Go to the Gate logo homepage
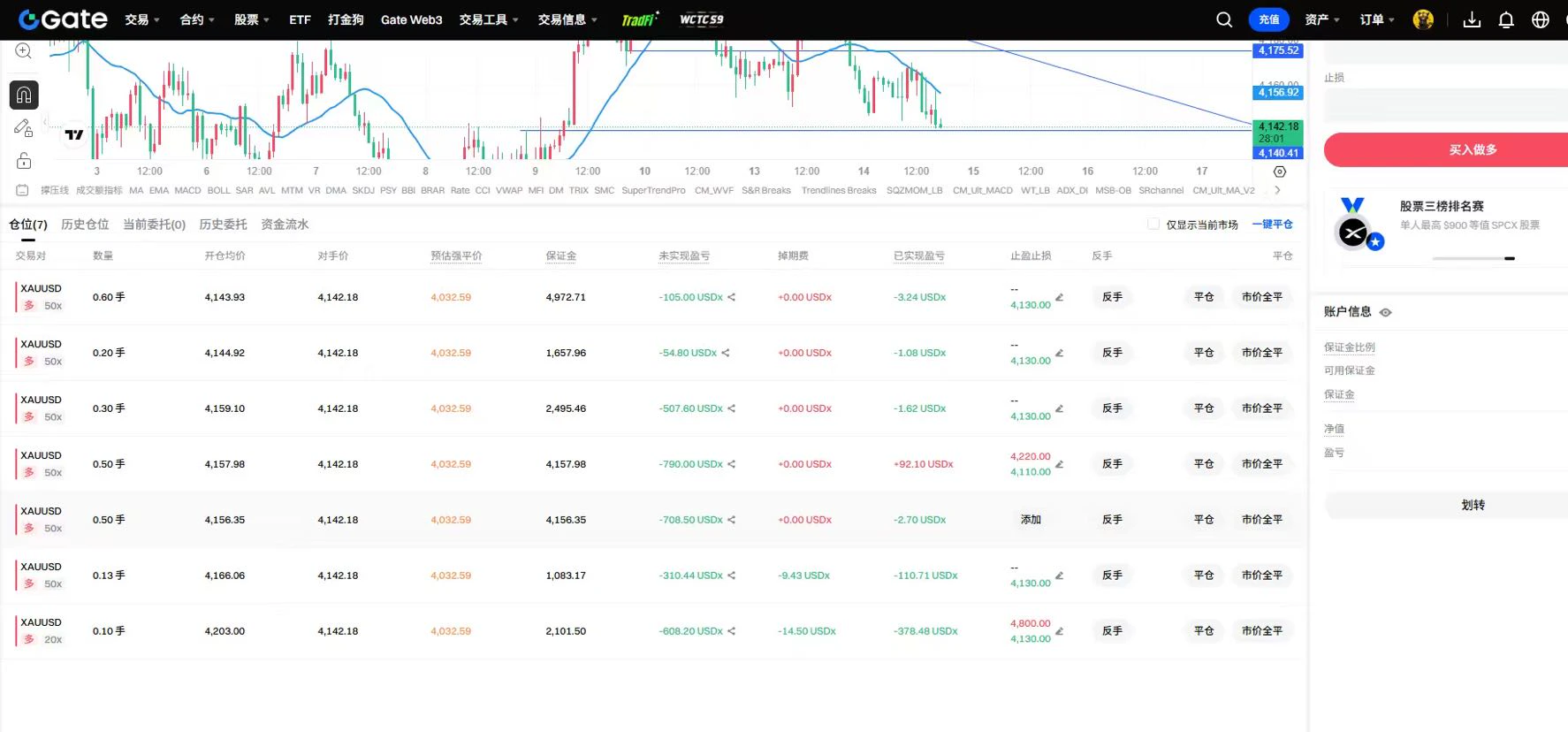Viewport: 1568px width, 732px height. point(63,19)
